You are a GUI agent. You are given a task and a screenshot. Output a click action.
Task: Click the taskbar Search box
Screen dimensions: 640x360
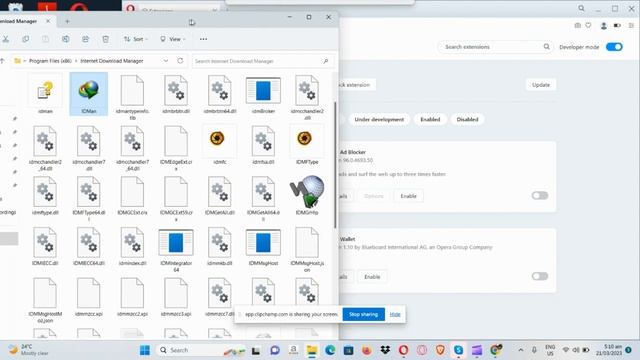[x=201, y=350]
